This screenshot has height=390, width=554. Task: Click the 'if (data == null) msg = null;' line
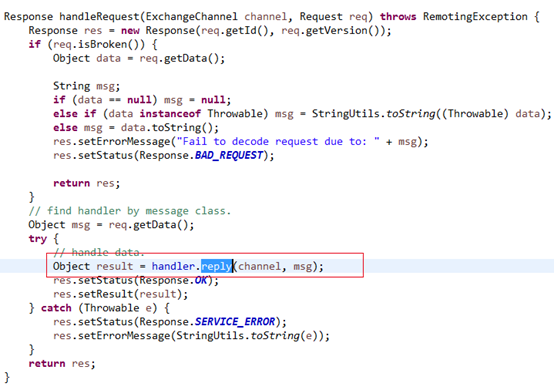[x=142, y=100]
